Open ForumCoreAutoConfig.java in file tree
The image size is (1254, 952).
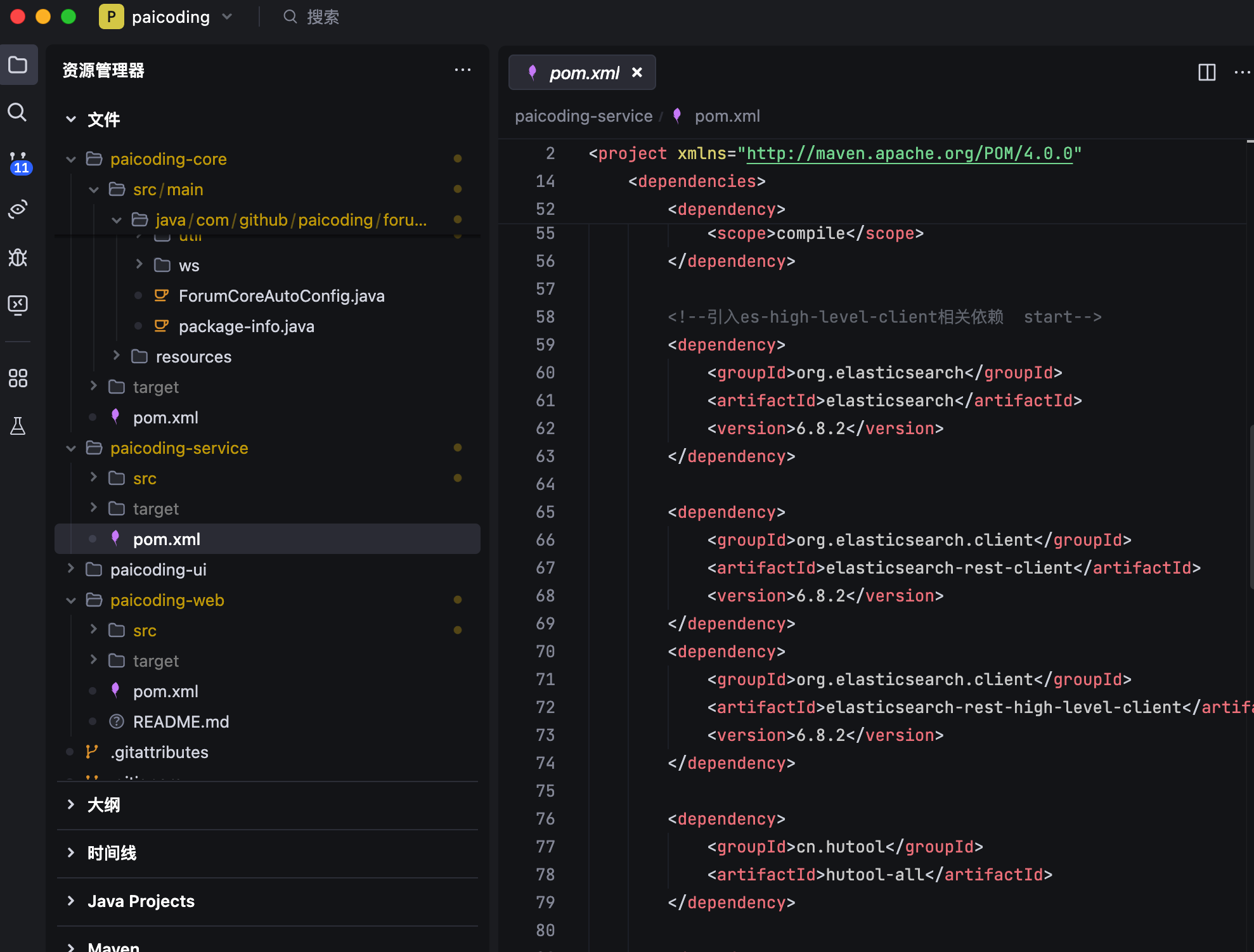click(x=281, y=296)
